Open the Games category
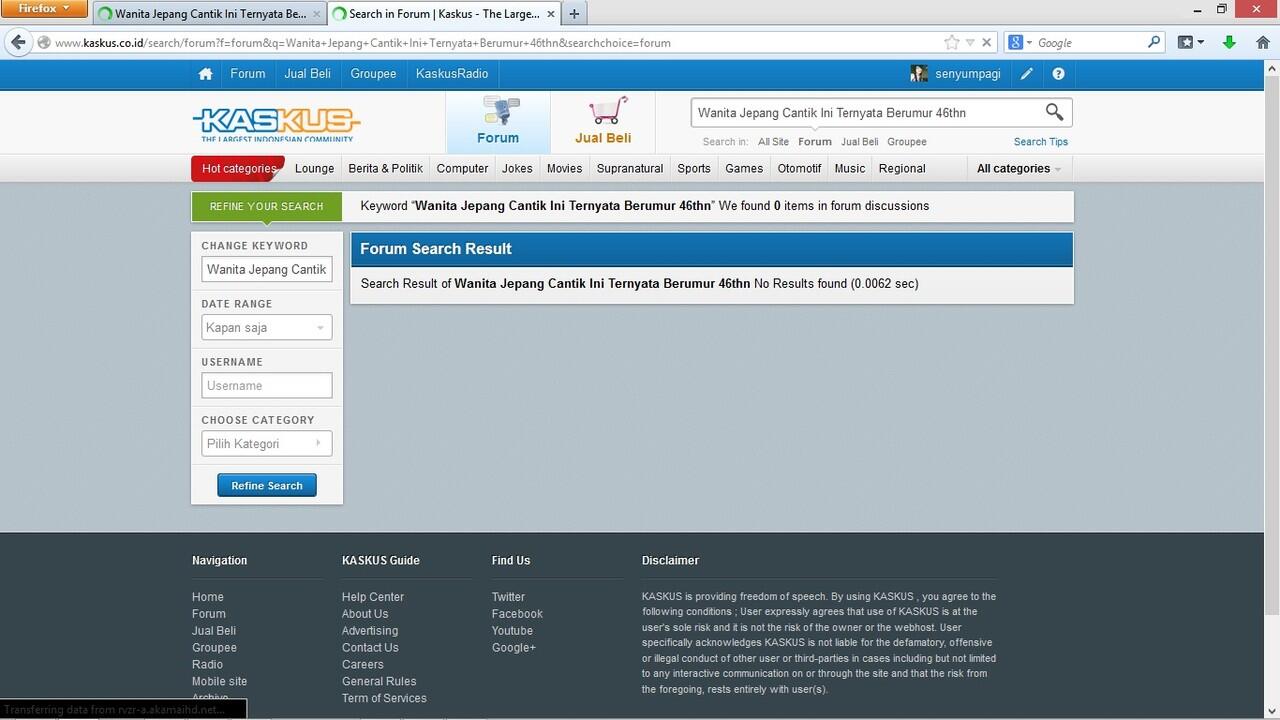 (744, 168)
